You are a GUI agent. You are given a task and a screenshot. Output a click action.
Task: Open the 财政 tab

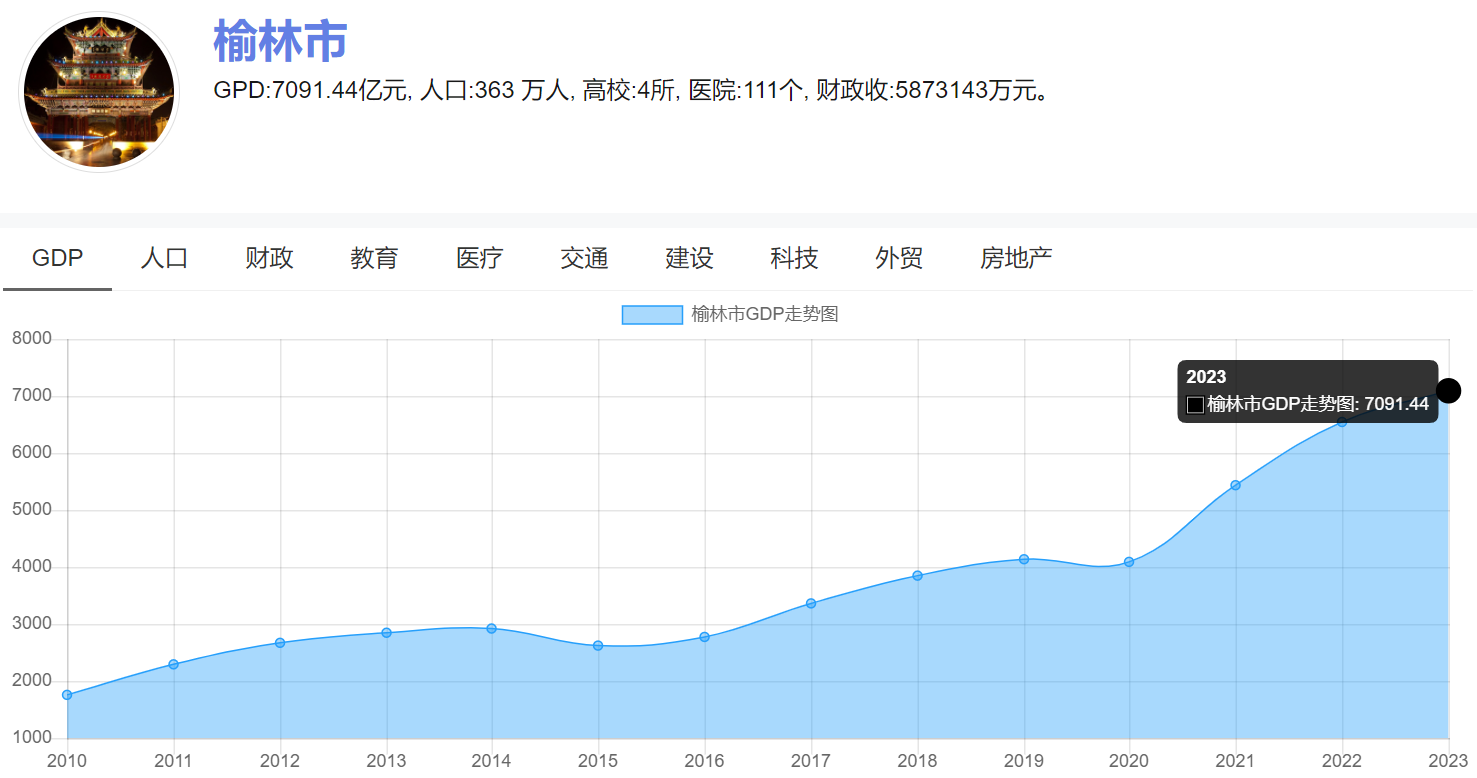(268, 258)
